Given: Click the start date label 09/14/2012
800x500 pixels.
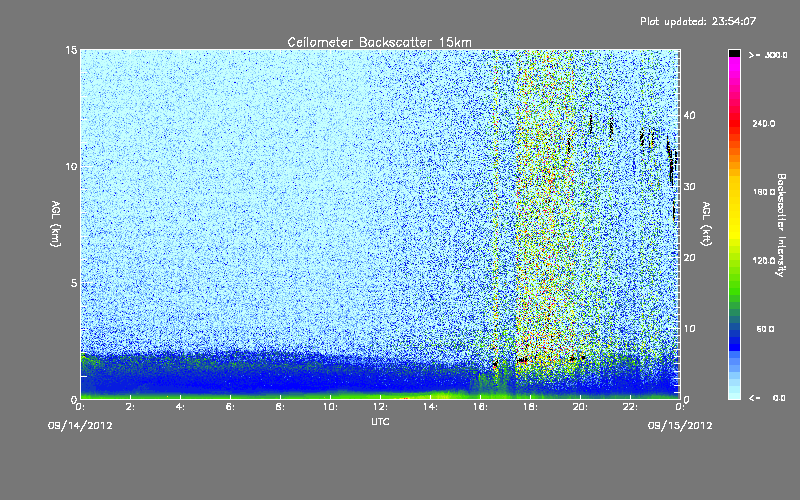Looking at the screenshot, I should [80, 426].
